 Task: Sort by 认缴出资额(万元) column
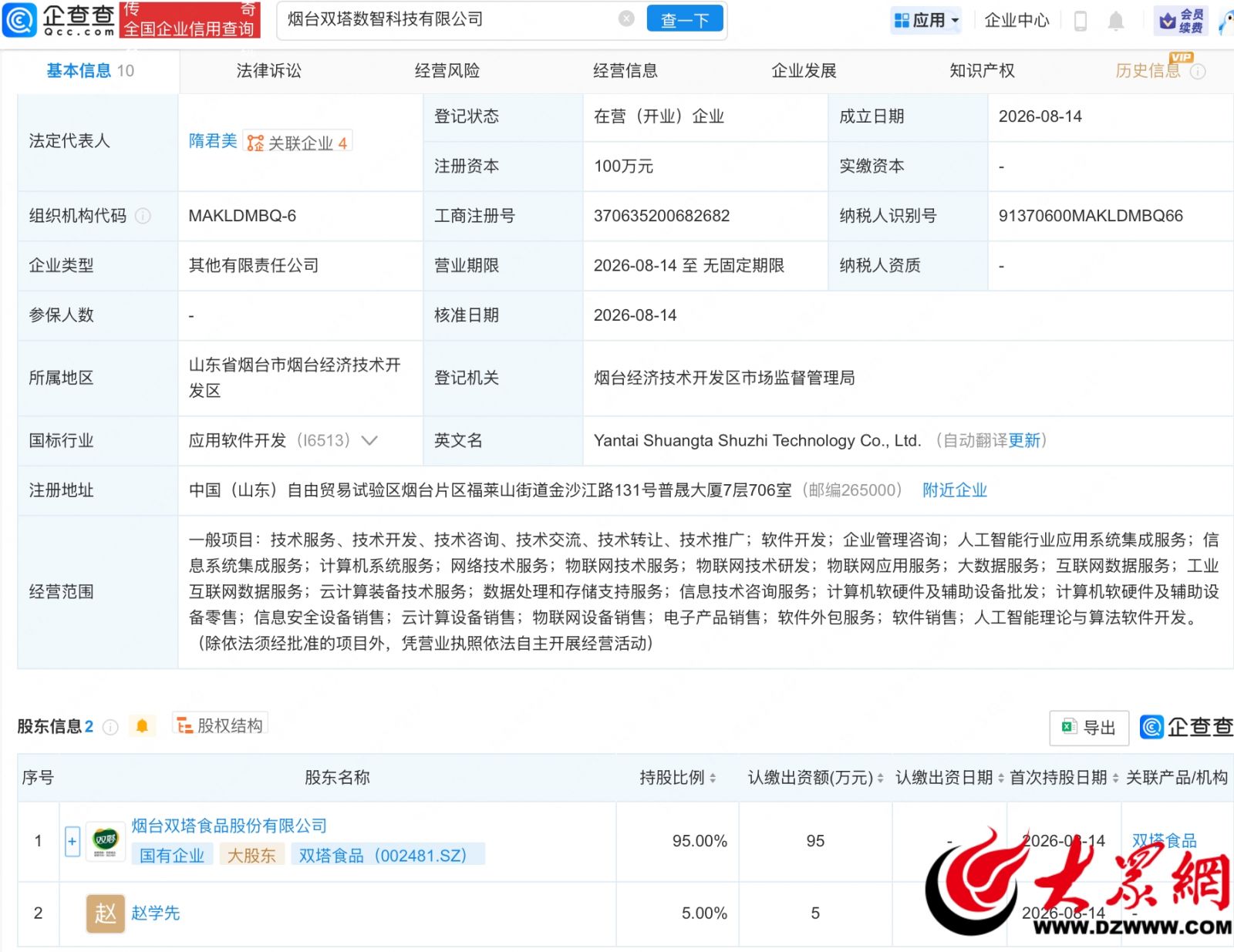tap(880, 779)
